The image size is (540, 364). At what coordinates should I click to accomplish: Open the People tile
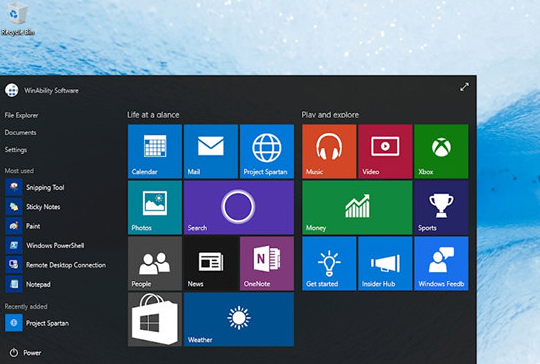[155, 263]
